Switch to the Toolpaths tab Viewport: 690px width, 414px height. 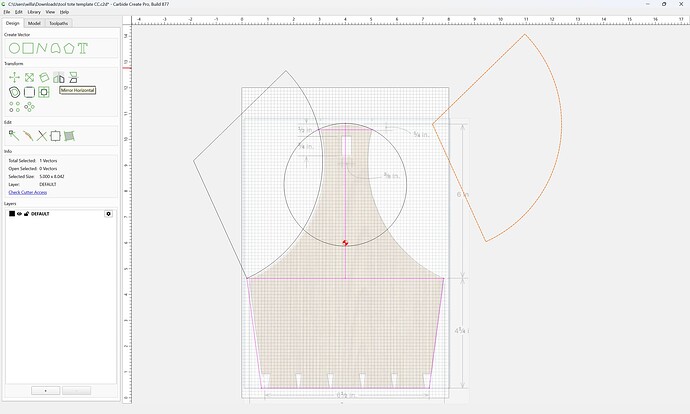[59, 23]
